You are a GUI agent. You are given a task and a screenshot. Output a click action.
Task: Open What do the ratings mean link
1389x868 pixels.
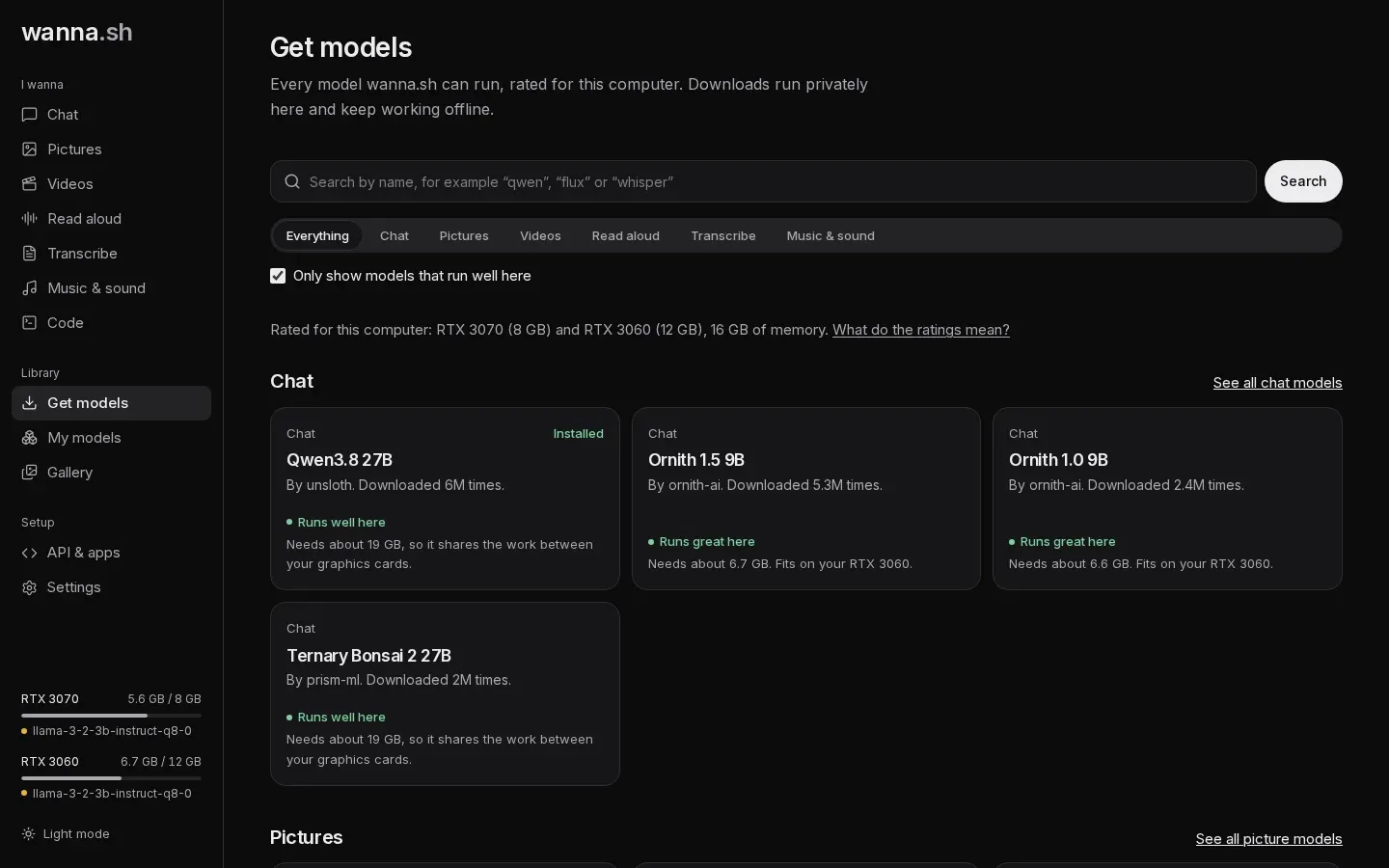[921, 330]
